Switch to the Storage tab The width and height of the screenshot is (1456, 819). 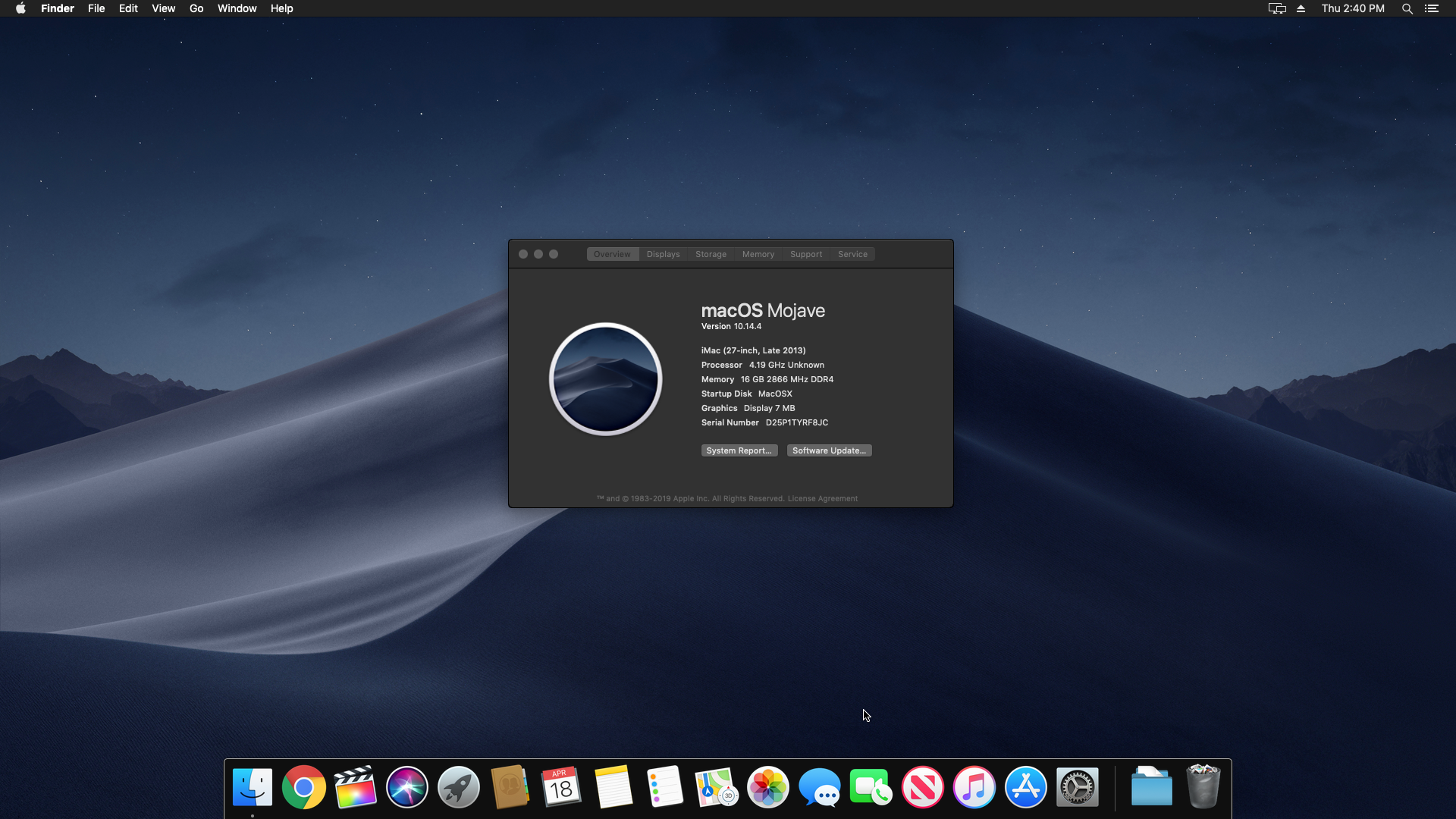(711, 254)
